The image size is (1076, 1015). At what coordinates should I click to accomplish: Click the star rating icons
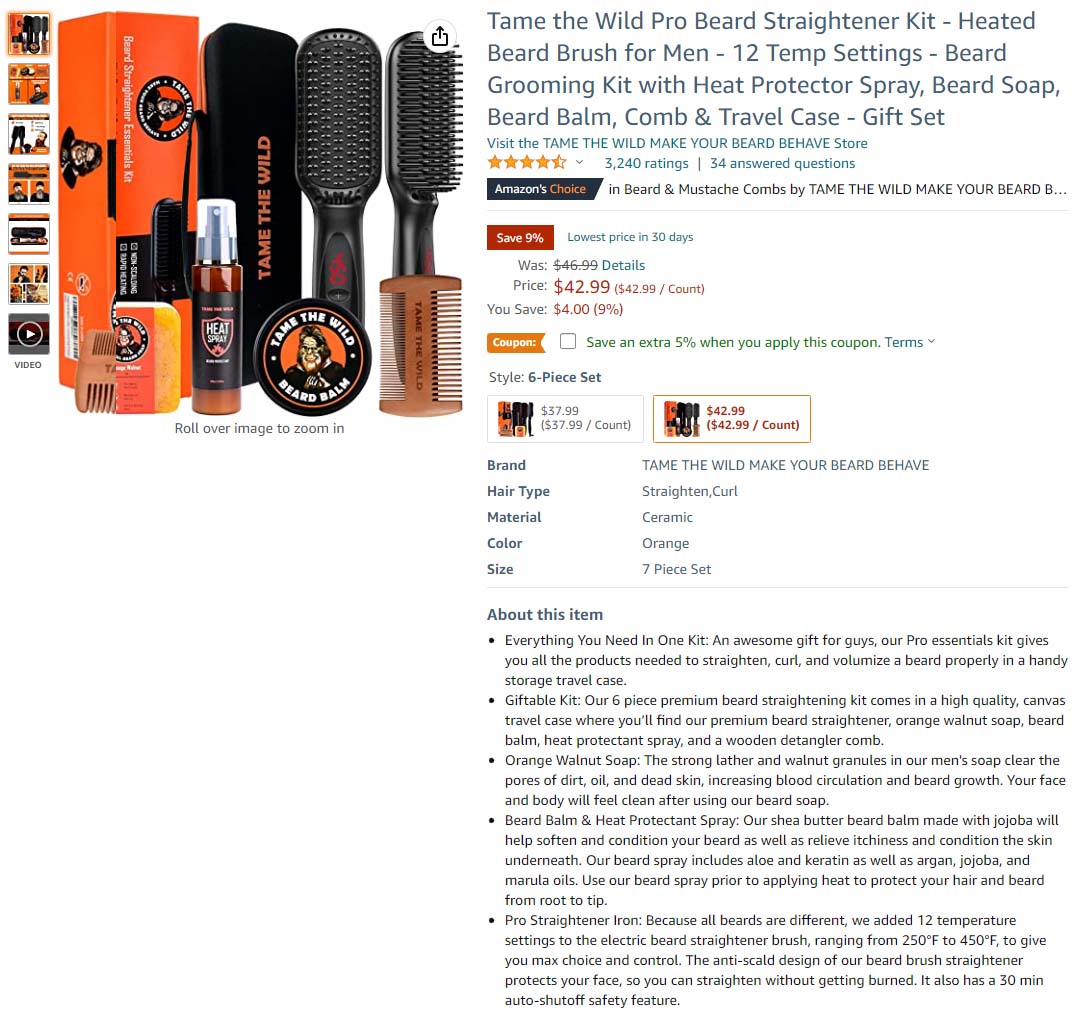point(527,163)
